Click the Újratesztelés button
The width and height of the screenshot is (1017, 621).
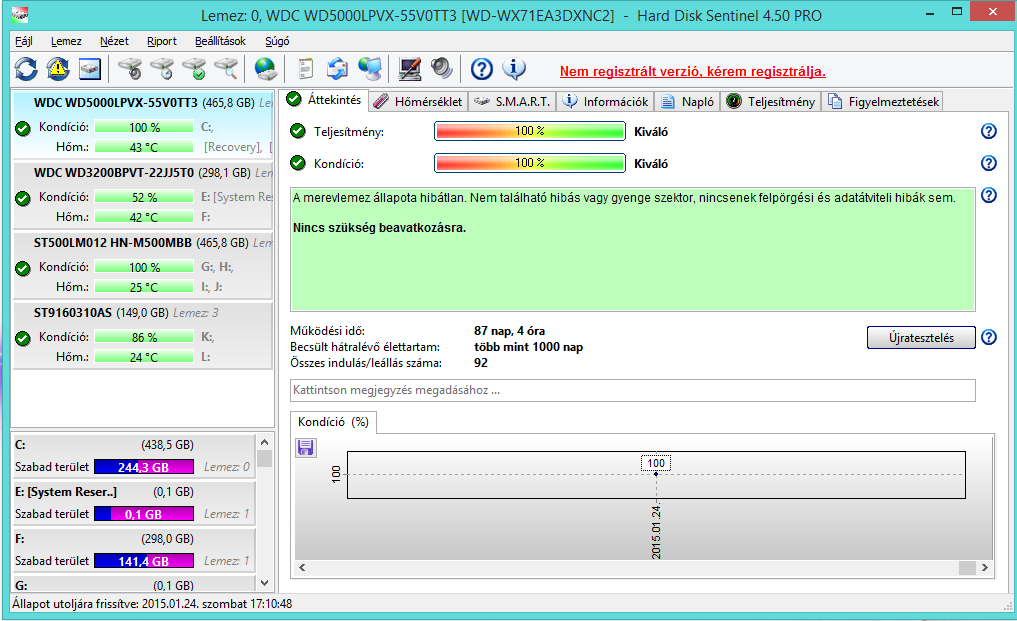point(921,337)
